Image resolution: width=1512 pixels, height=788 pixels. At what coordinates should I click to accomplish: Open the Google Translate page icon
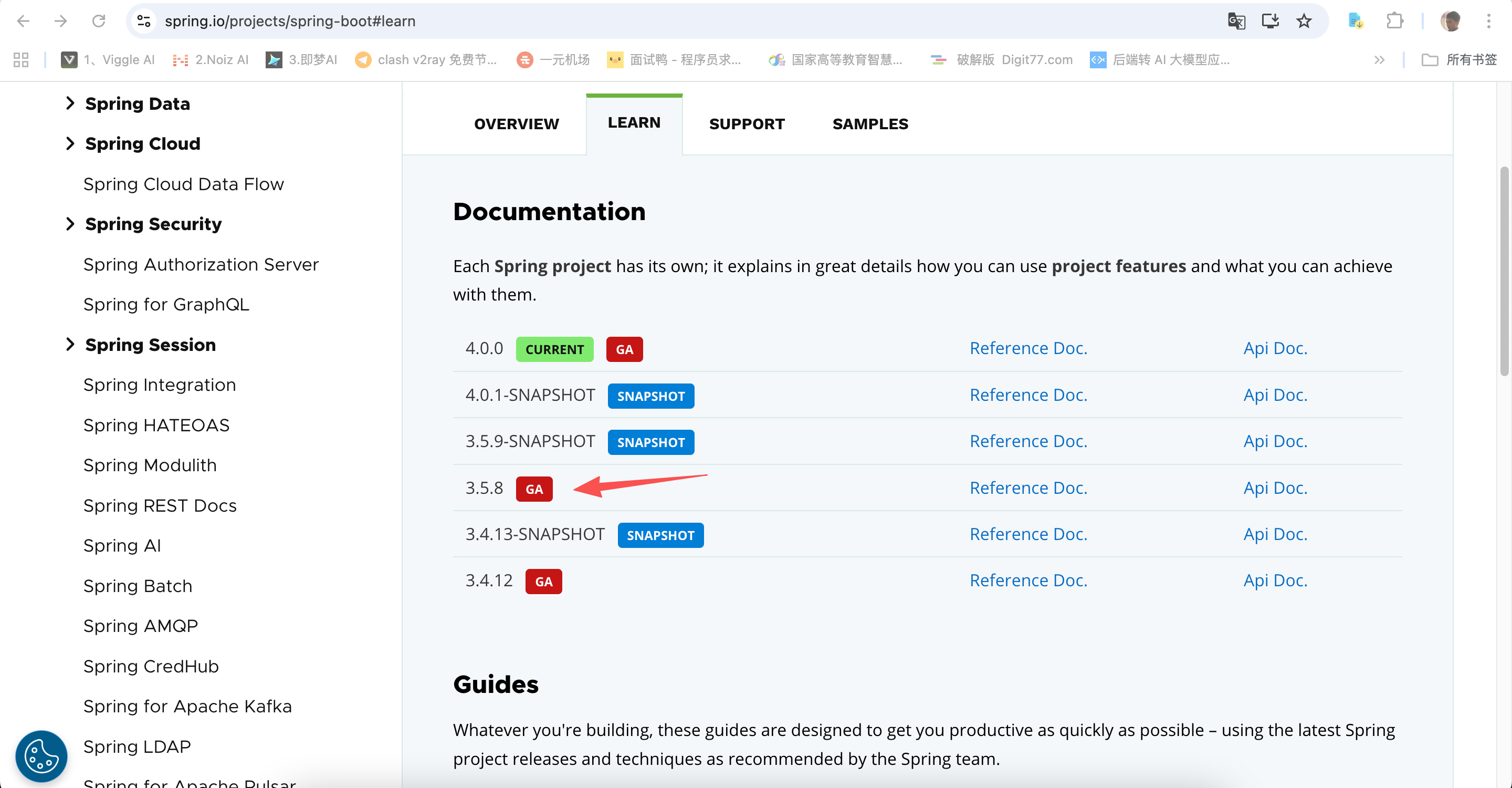(1236, 21)
